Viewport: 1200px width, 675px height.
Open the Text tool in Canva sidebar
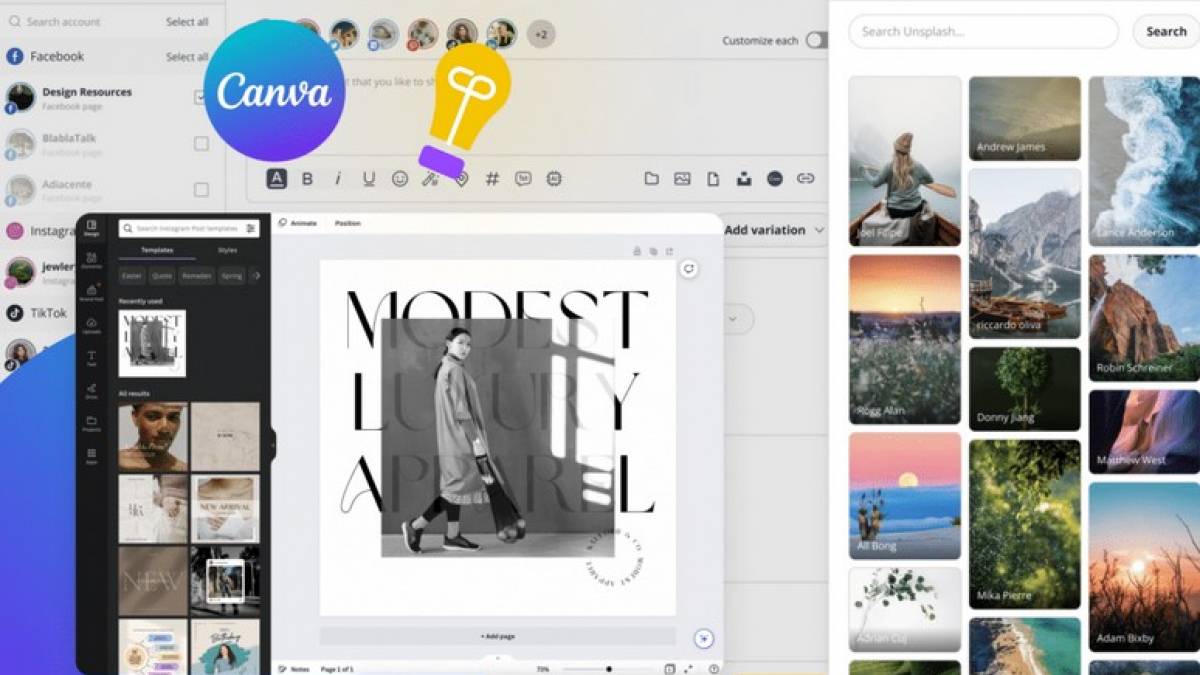(x=92, y=358)
